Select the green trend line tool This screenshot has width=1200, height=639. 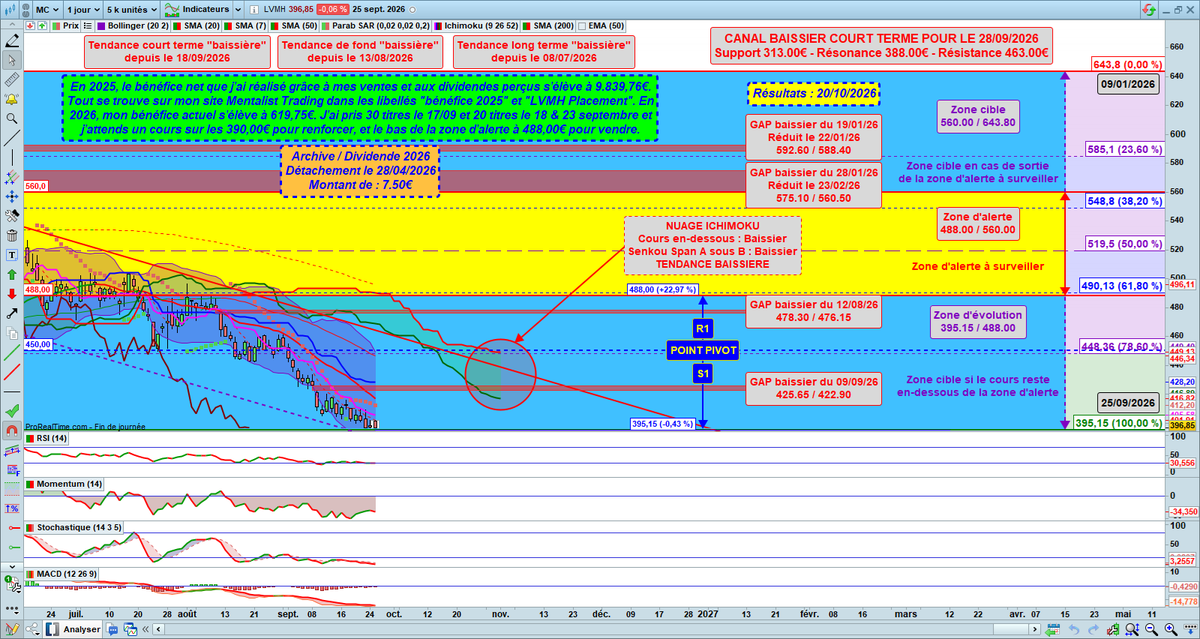click(x=14, y=353)
